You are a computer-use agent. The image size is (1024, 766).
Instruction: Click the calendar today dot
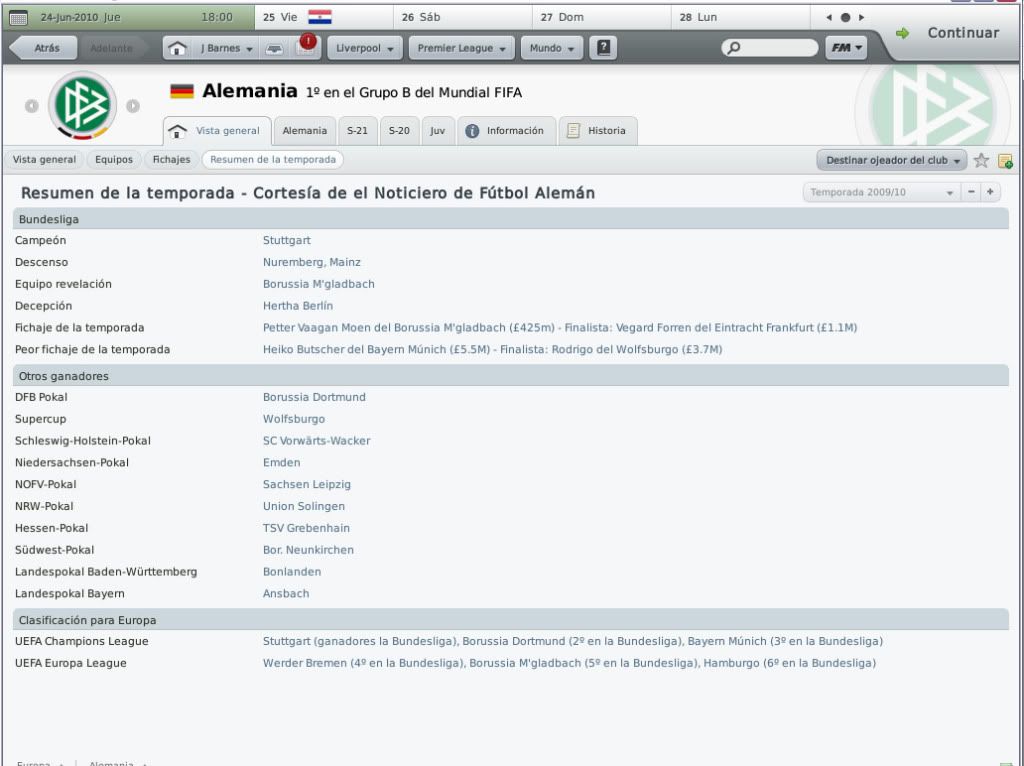coord(845,18)
